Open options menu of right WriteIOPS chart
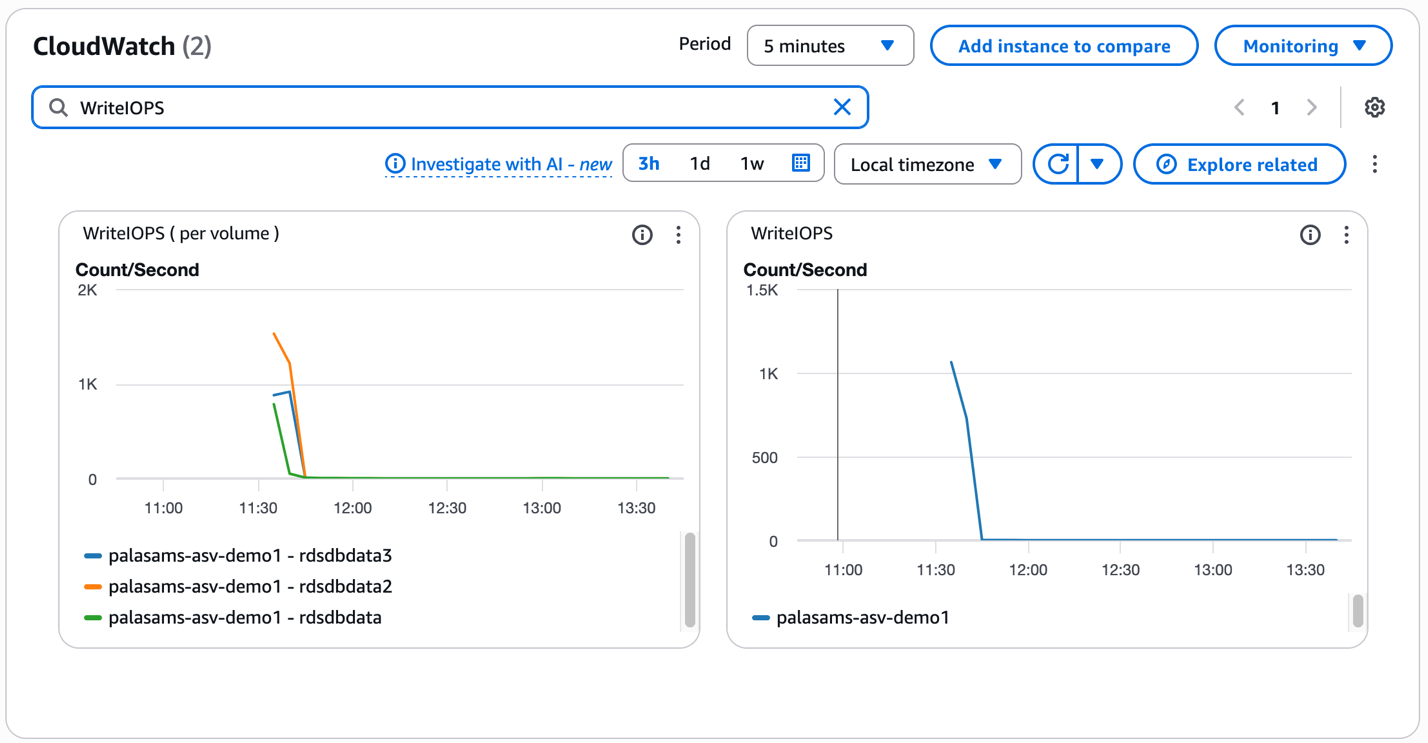Screen dimensions: 1428x743 1346,235
